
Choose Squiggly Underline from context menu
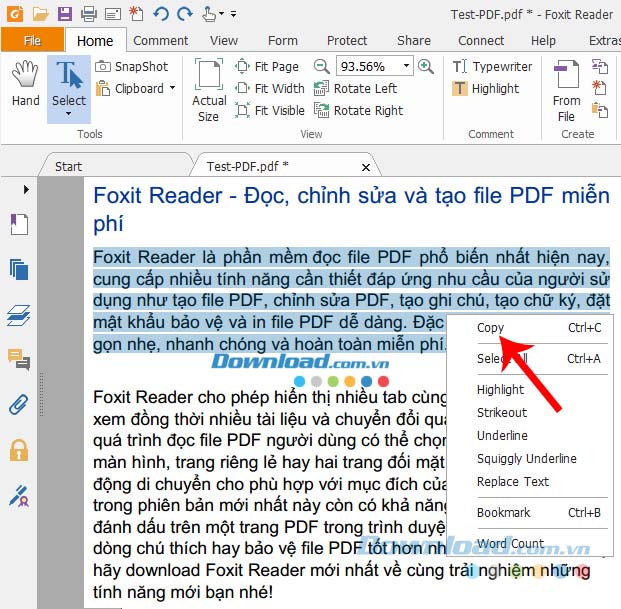click(530, 459)
